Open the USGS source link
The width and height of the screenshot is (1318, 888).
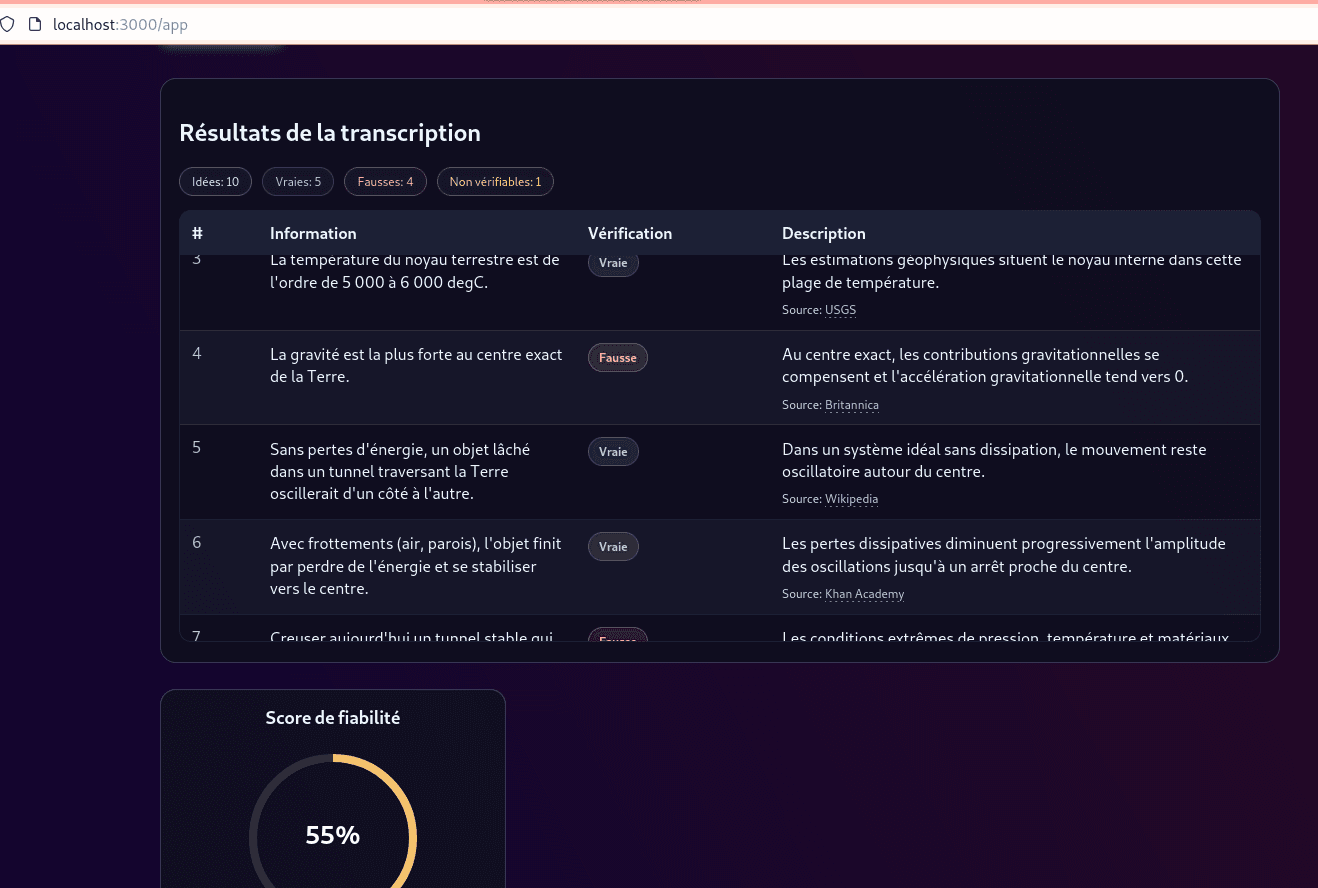(x=840, y=310)
